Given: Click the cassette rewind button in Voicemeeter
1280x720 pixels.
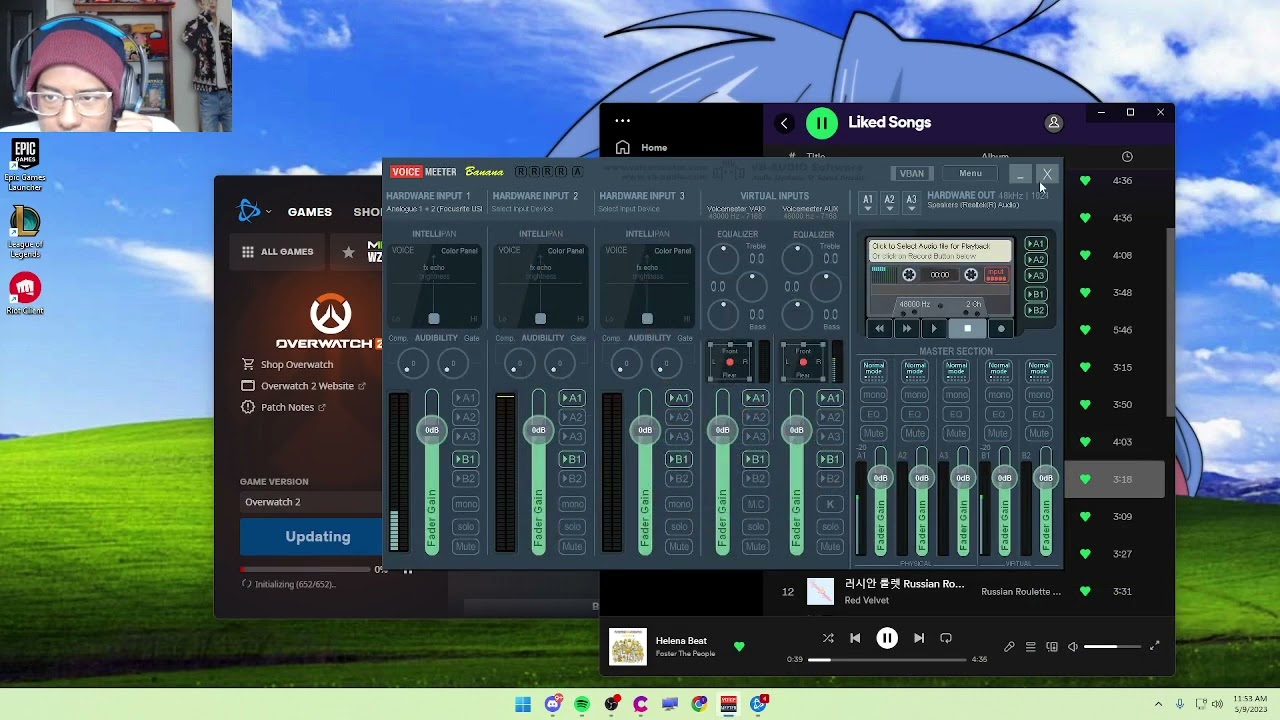Looking at the screenshot, I should coord(879,329).
